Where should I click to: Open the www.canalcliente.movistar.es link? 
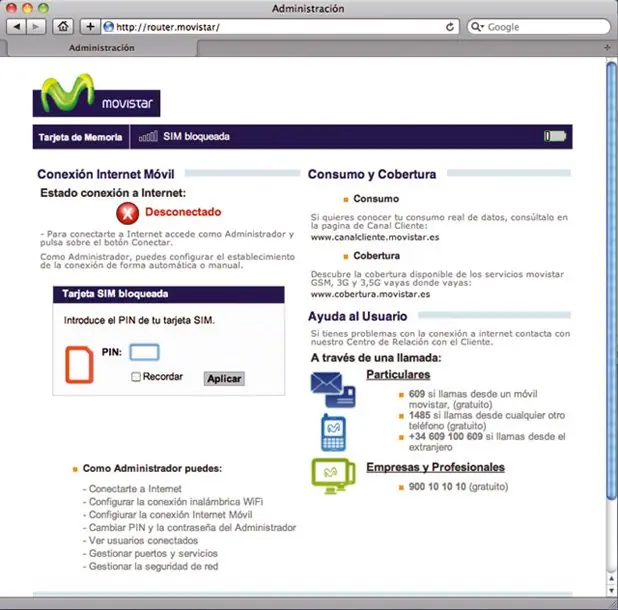click(x=375, y=237)
